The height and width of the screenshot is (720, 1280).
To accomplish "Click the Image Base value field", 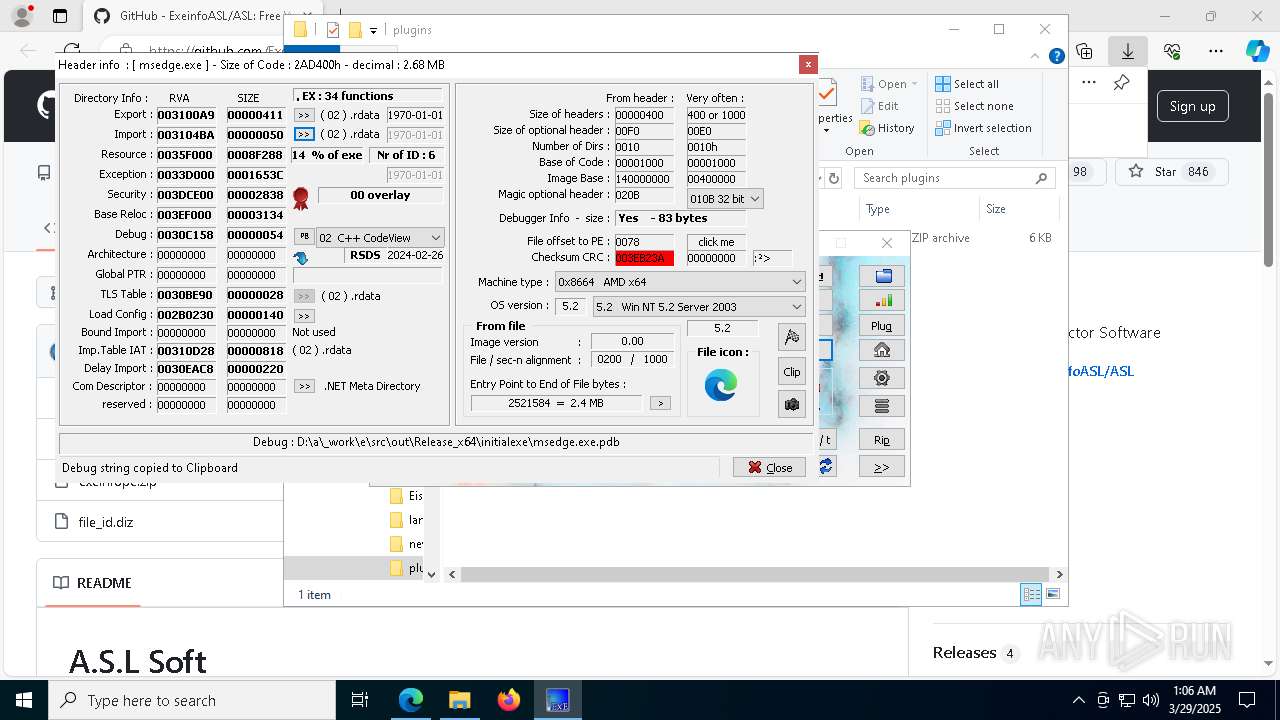I will pyautogui.click(x=644, y=179).
